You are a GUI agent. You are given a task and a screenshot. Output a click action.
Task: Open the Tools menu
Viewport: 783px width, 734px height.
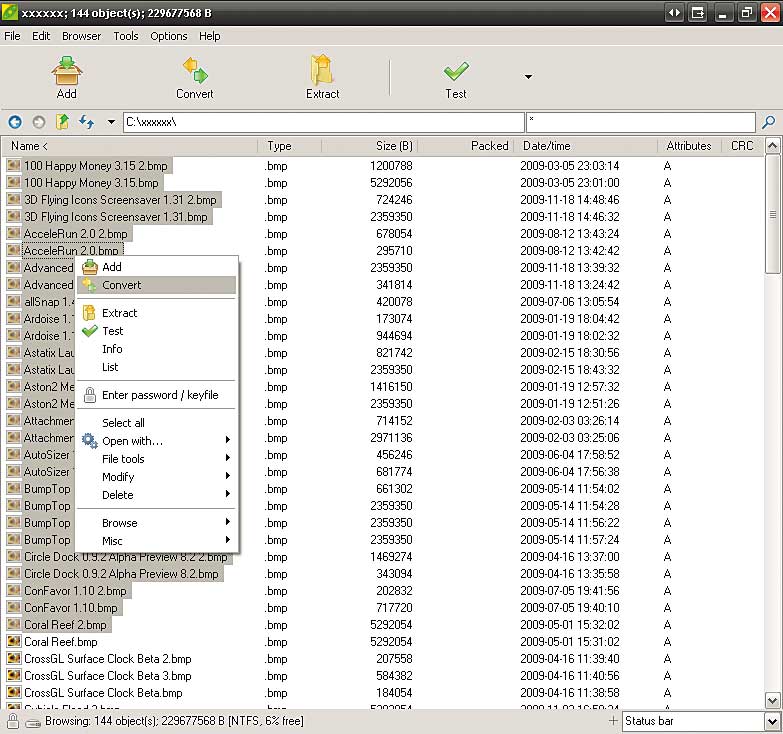(x=126, y=36)
